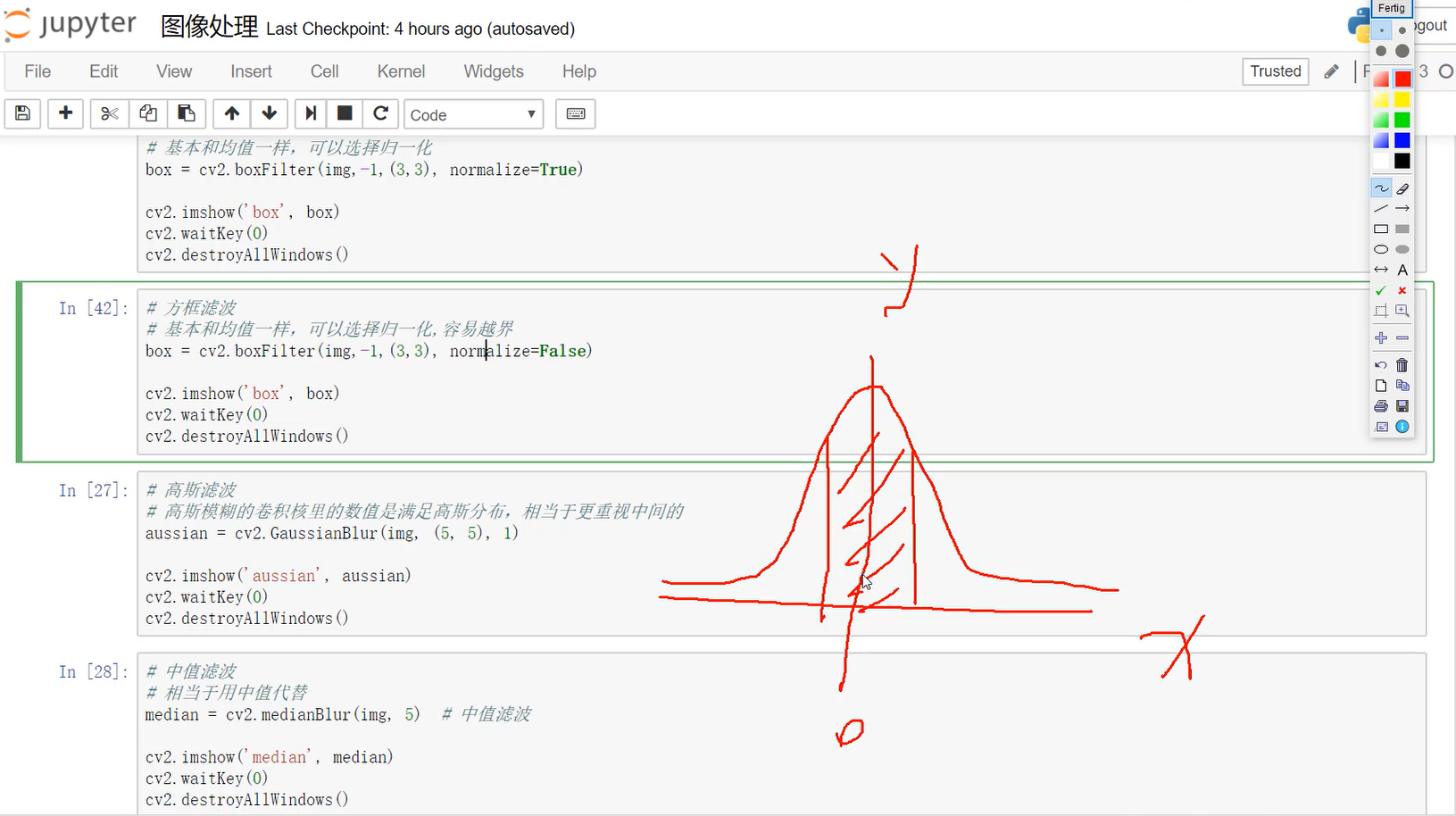Undo the last annotation stroke
Image resolution: width=1456 pixels, height=816 pixels.
[1379, 365]
